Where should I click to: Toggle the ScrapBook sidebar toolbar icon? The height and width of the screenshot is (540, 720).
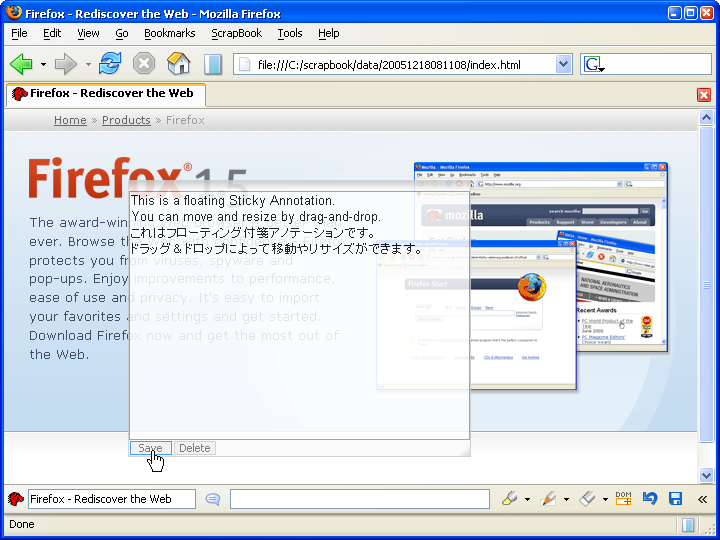(x=213, y=64)
